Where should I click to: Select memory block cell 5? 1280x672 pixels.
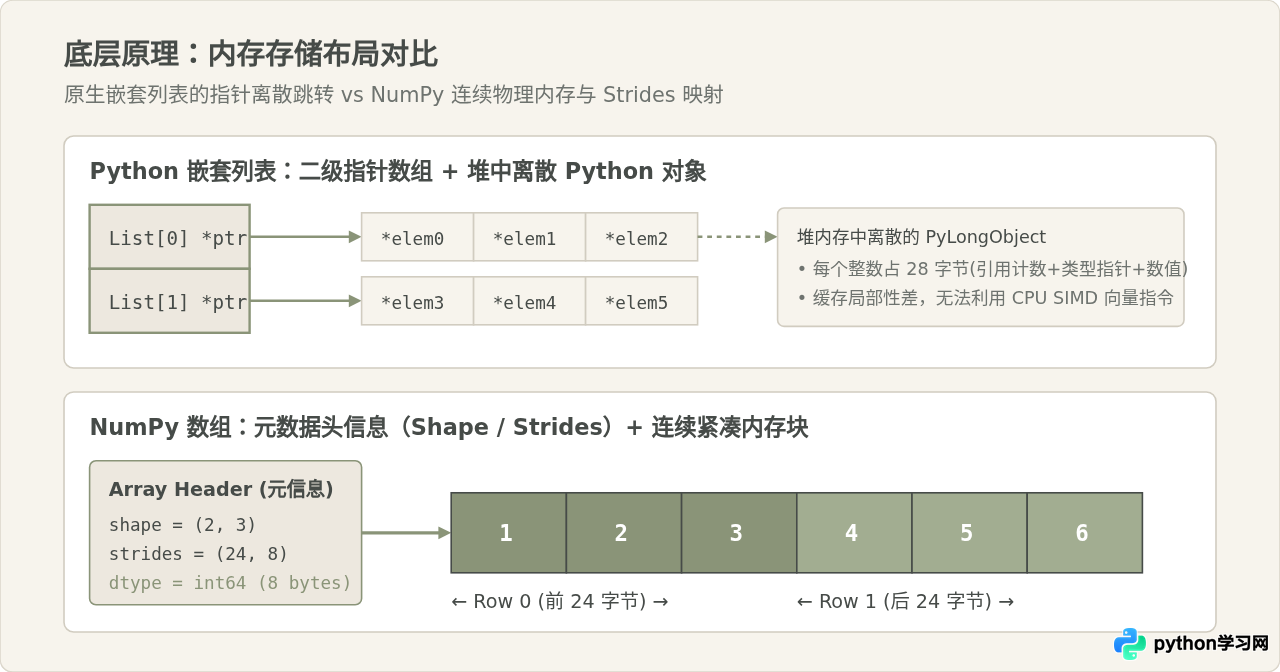tap(969, 533)
